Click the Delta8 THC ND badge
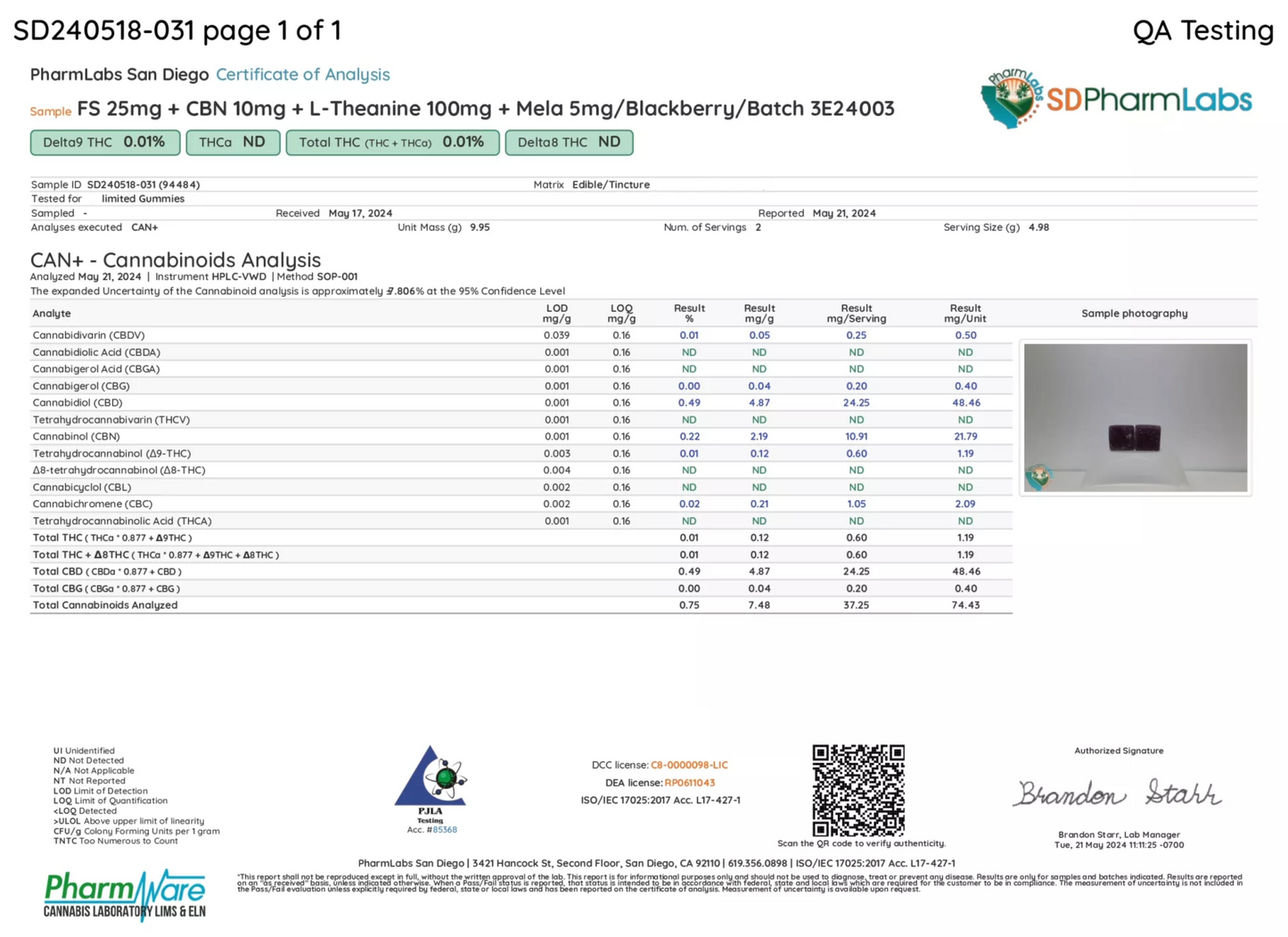 click(569, 143)
